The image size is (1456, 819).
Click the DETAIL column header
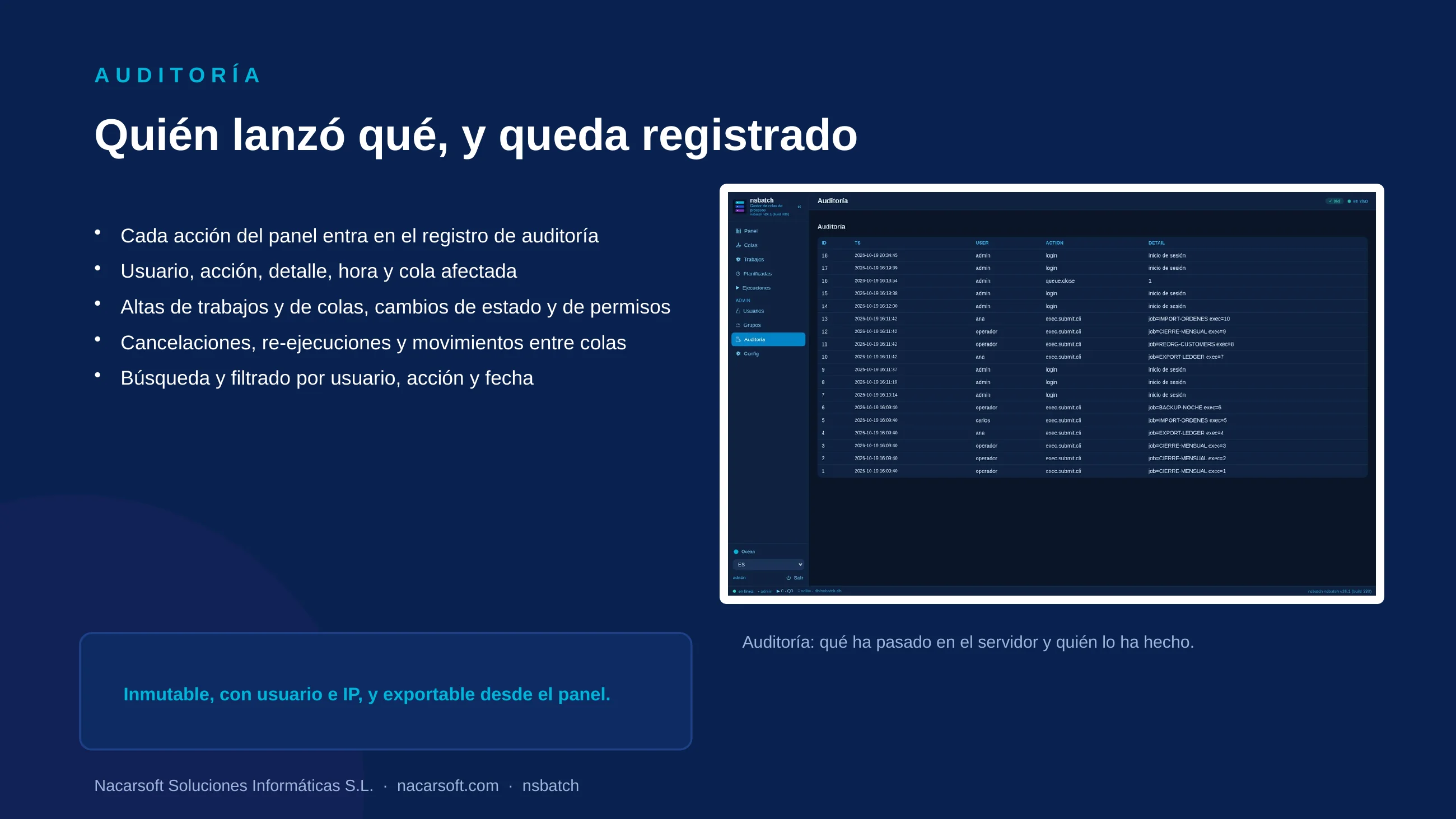[x=1156, y=243]
